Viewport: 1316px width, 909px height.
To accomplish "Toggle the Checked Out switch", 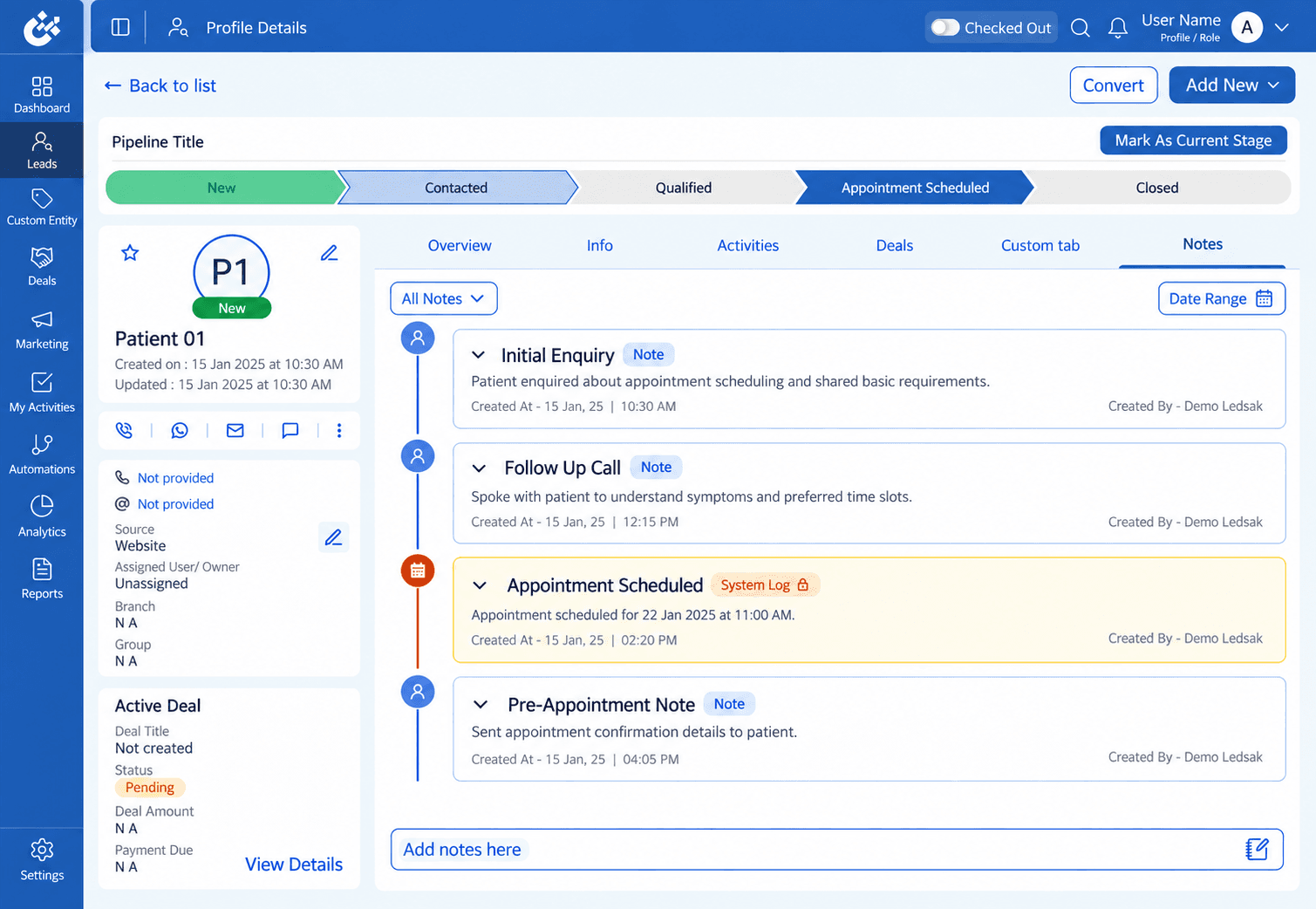I will click(x=945, y=27).
